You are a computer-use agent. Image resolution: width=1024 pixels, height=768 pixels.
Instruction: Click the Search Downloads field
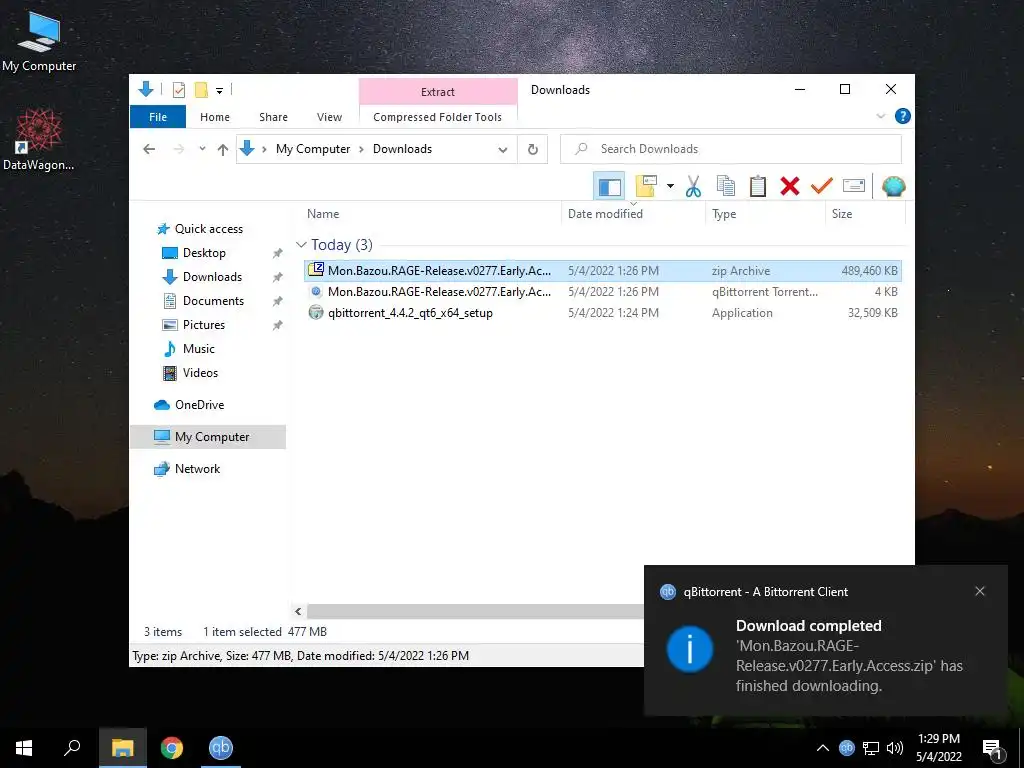pos(731,149)
